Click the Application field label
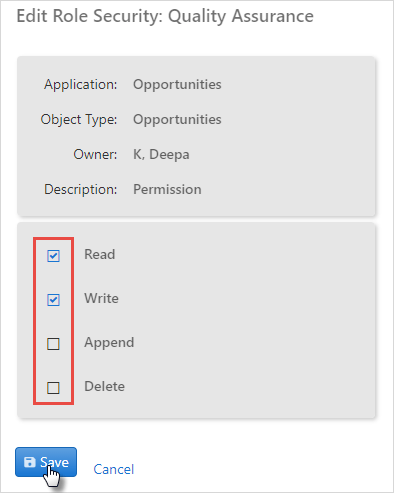Screen dimensions: 394x493 [x=81, y=85]
